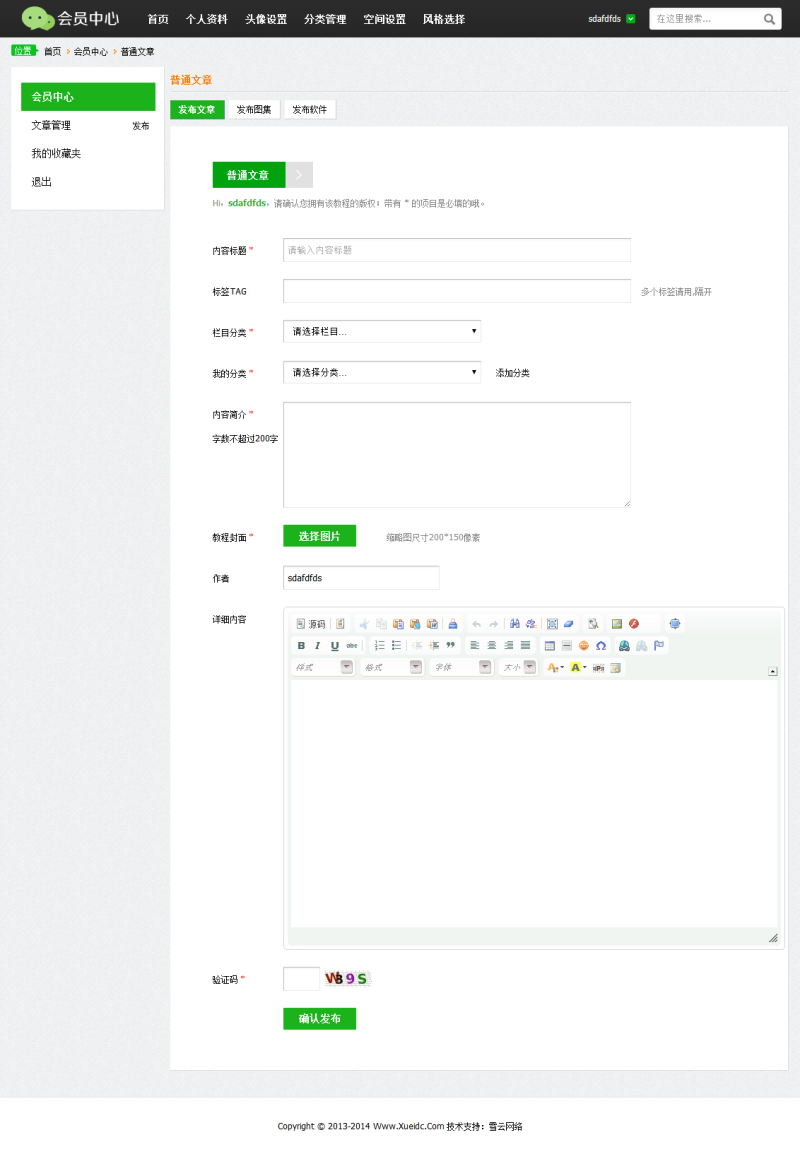Open 个人资料 in top navigation
Screen dimensions: 800x1154
click(x=206, y=19)
